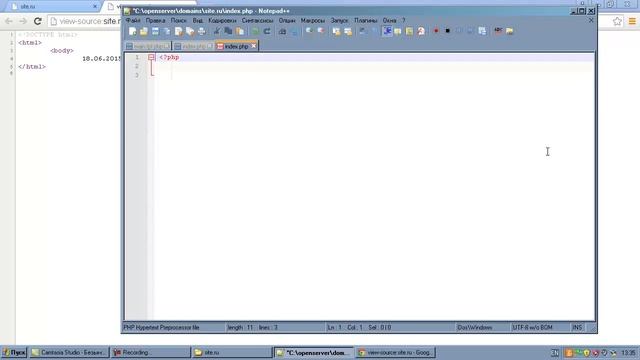Bookmark the page with Chrome's star

[617, 21]
